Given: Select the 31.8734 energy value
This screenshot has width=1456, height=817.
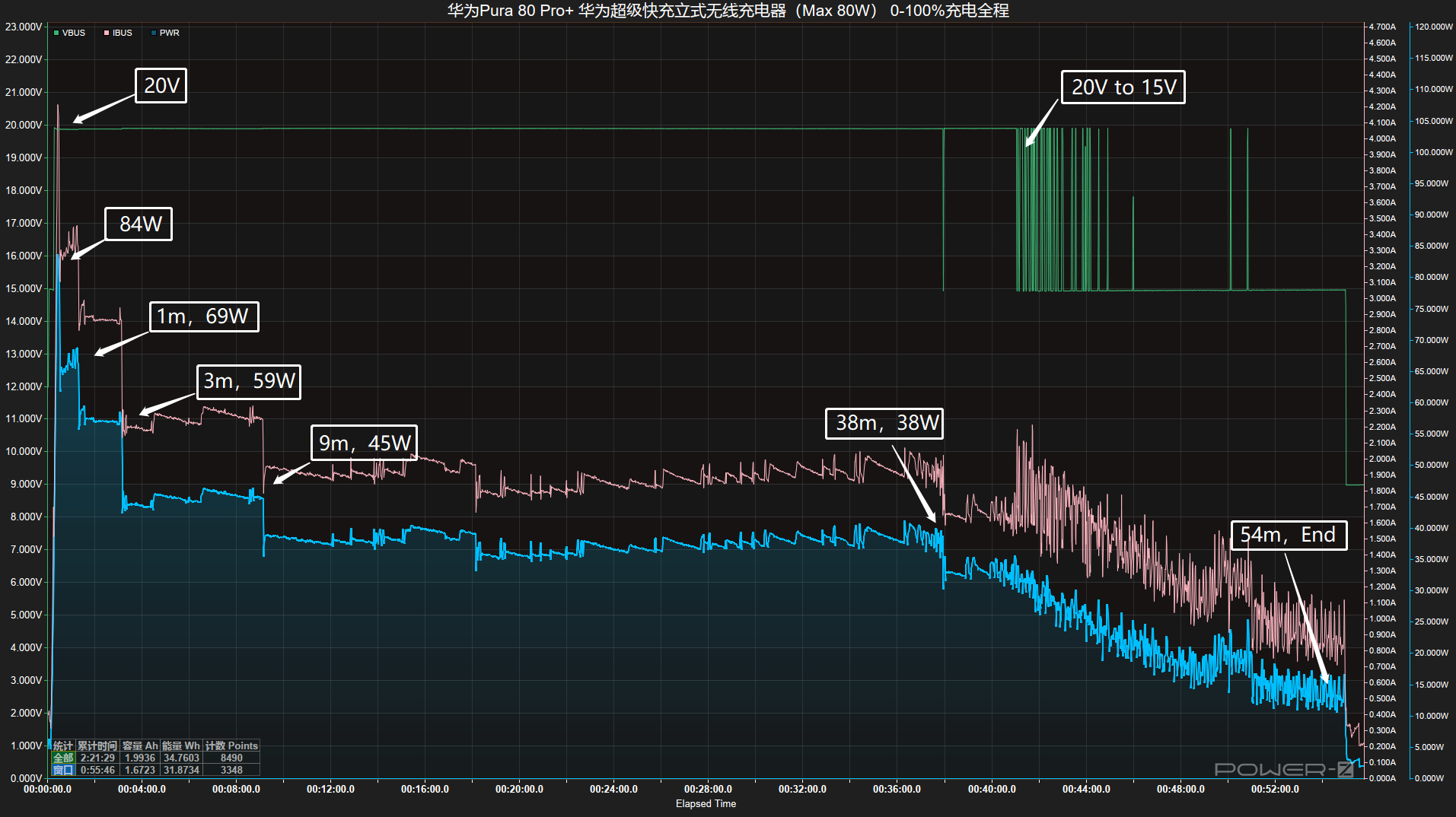Looking at the screenshot, I should pos(181,770).
